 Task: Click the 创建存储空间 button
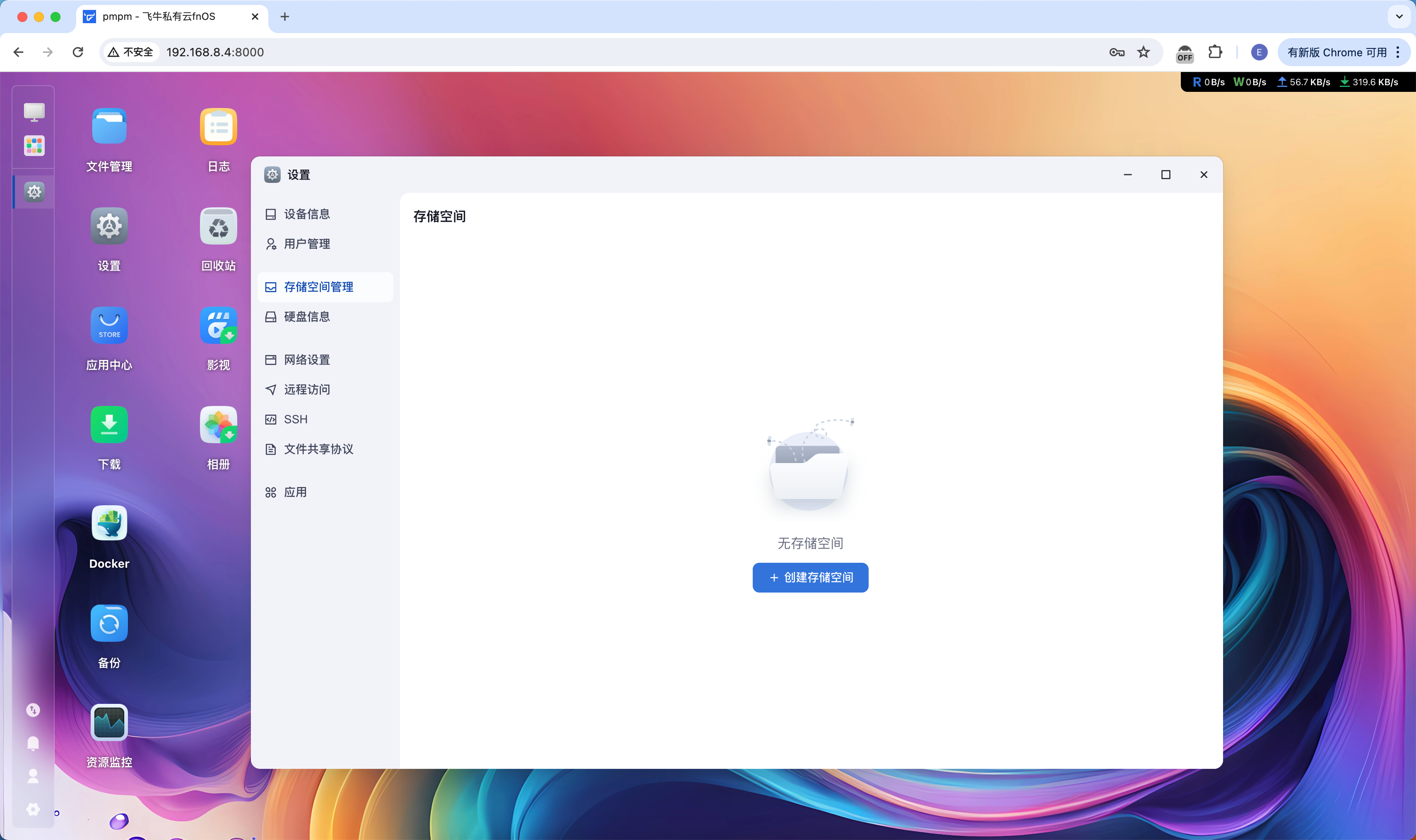coord(809,577)
